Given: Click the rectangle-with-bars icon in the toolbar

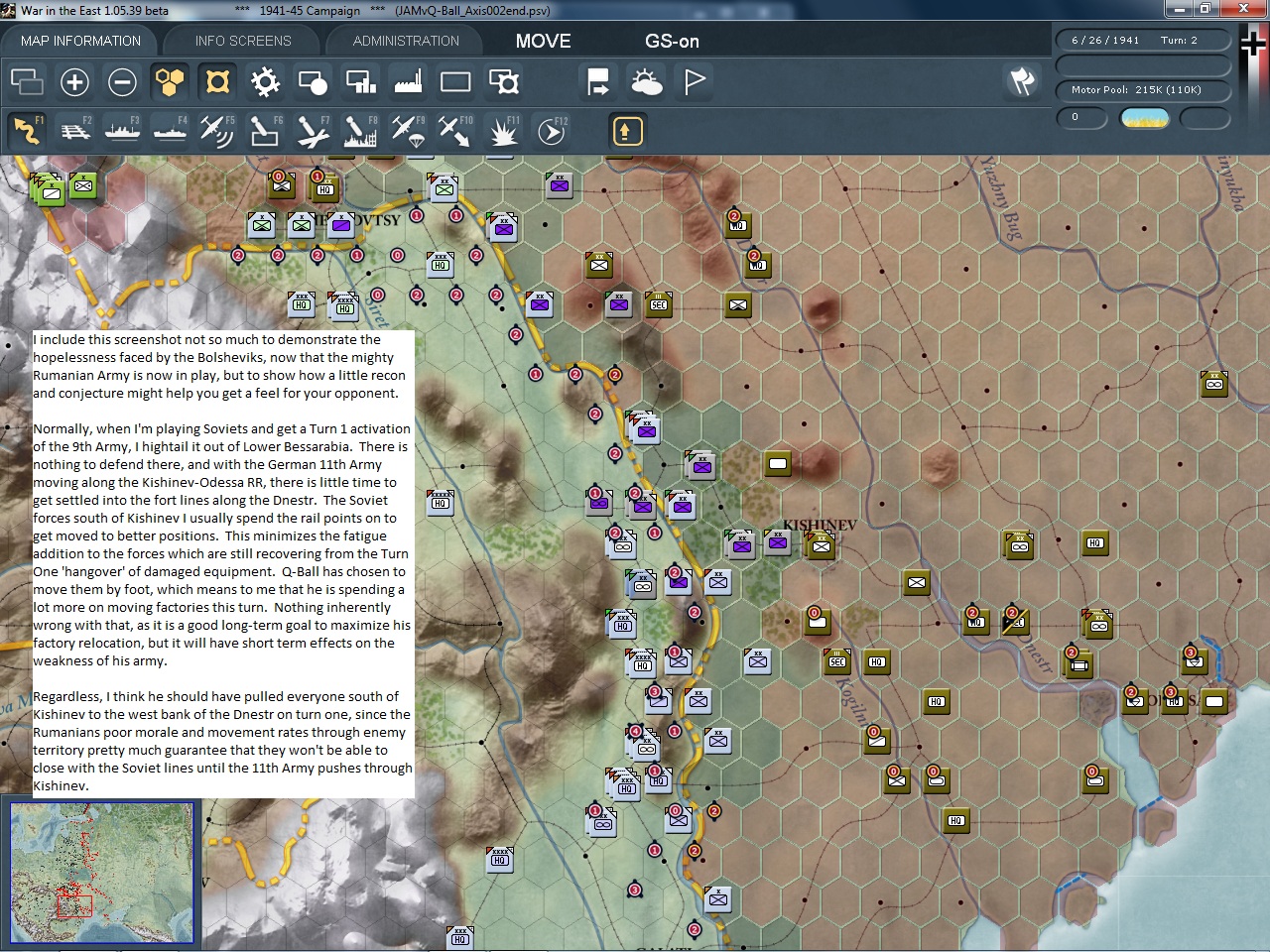Looking at the screenshot, I should click(x=360, y=81).
